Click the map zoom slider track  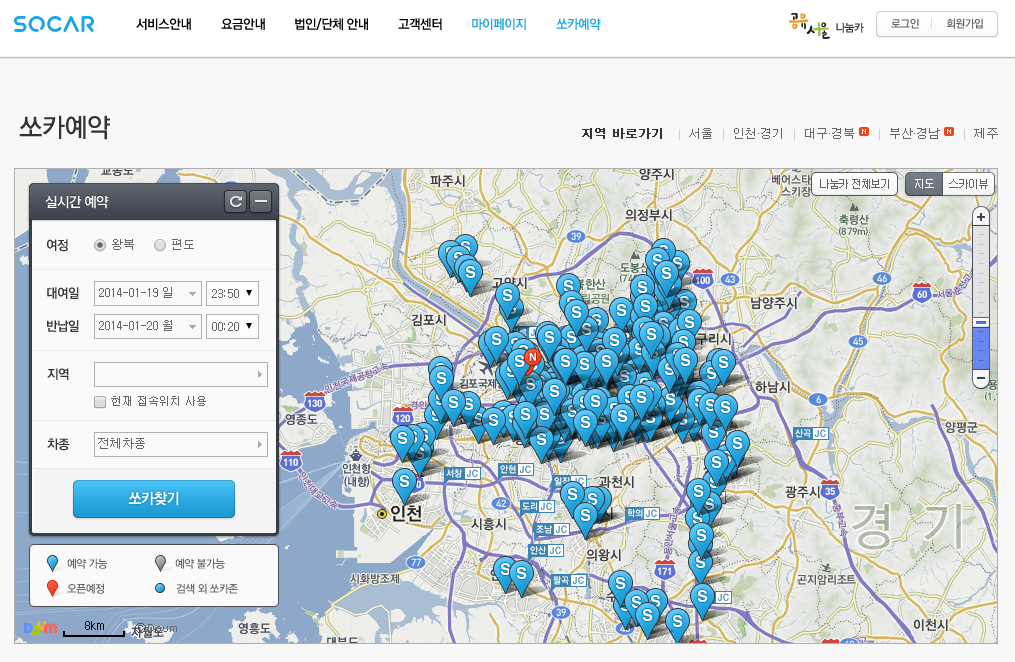coord(981,298)
